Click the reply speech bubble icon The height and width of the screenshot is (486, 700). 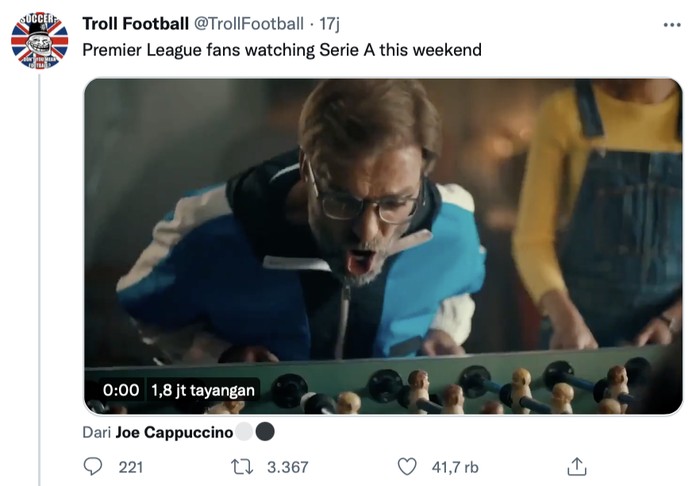click(93, 466)
